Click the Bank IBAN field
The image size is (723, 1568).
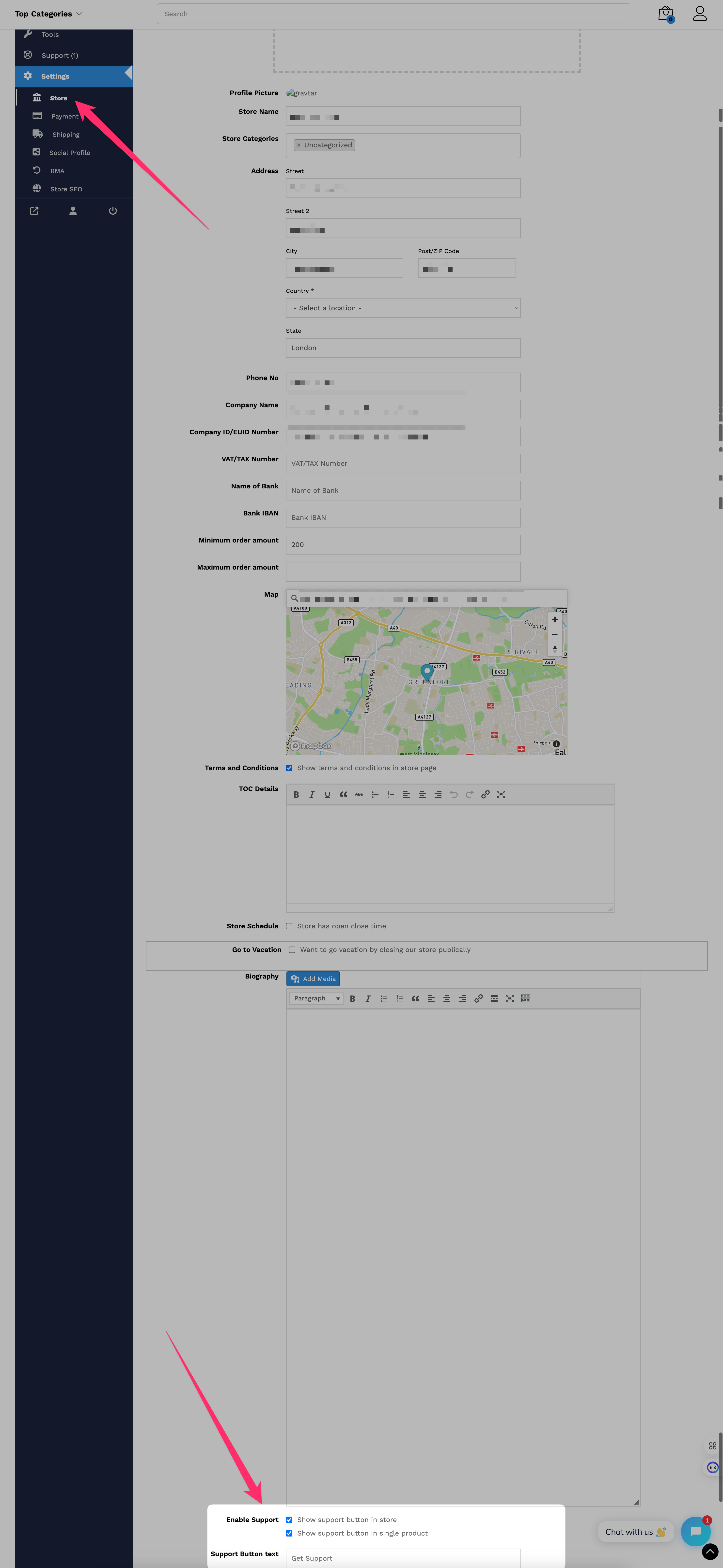pos(403,517)
